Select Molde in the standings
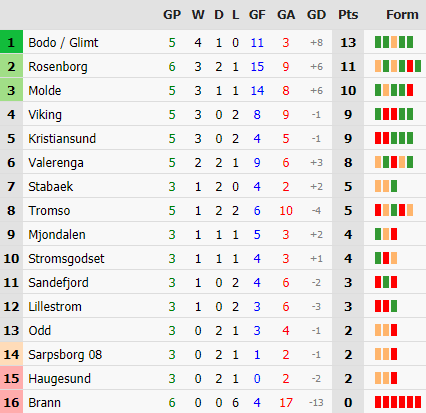 pos(45,91)
